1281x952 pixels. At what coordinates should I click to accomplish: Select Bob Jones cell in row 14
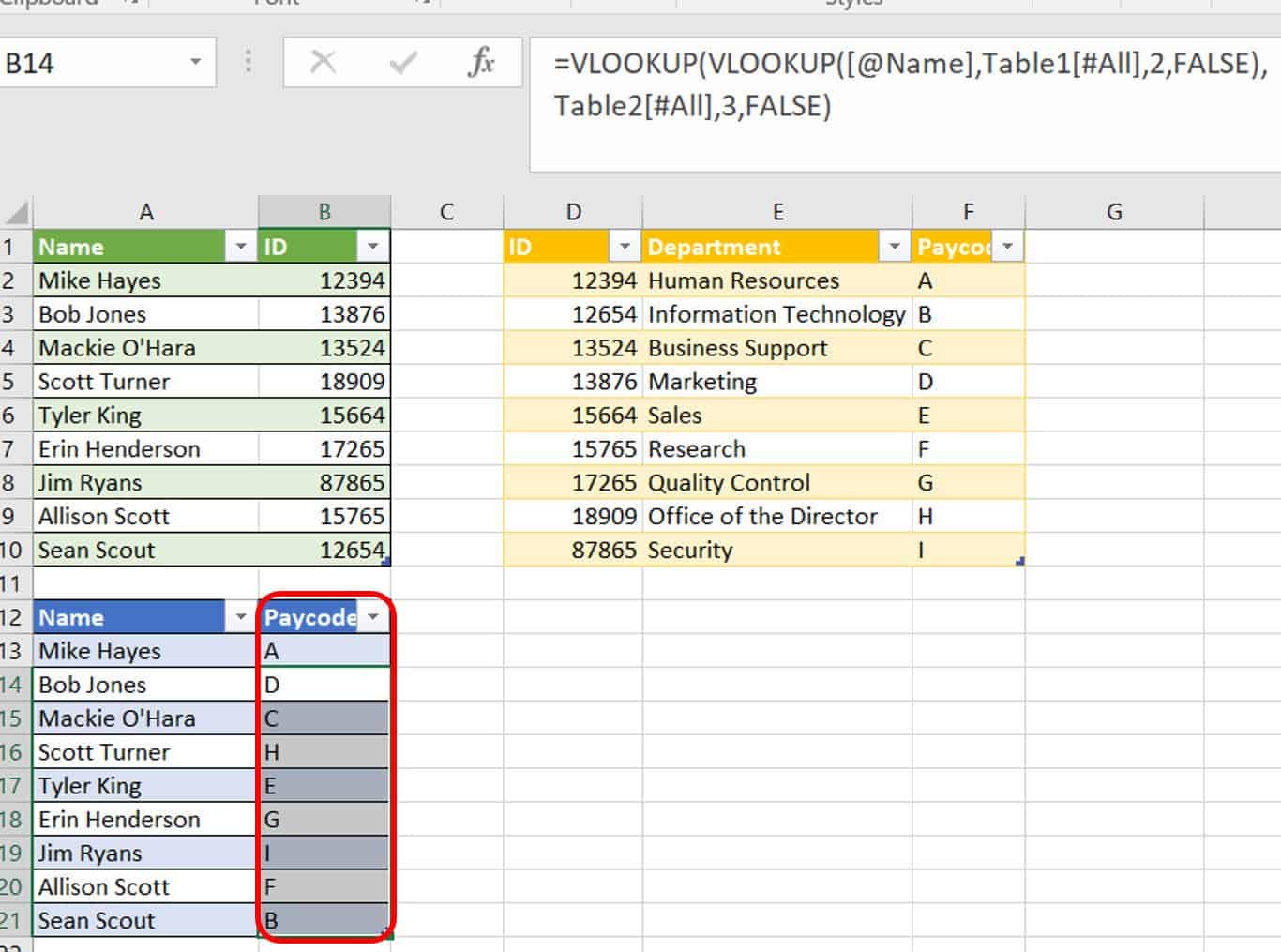pyautogui.click(x=146, y=685)
